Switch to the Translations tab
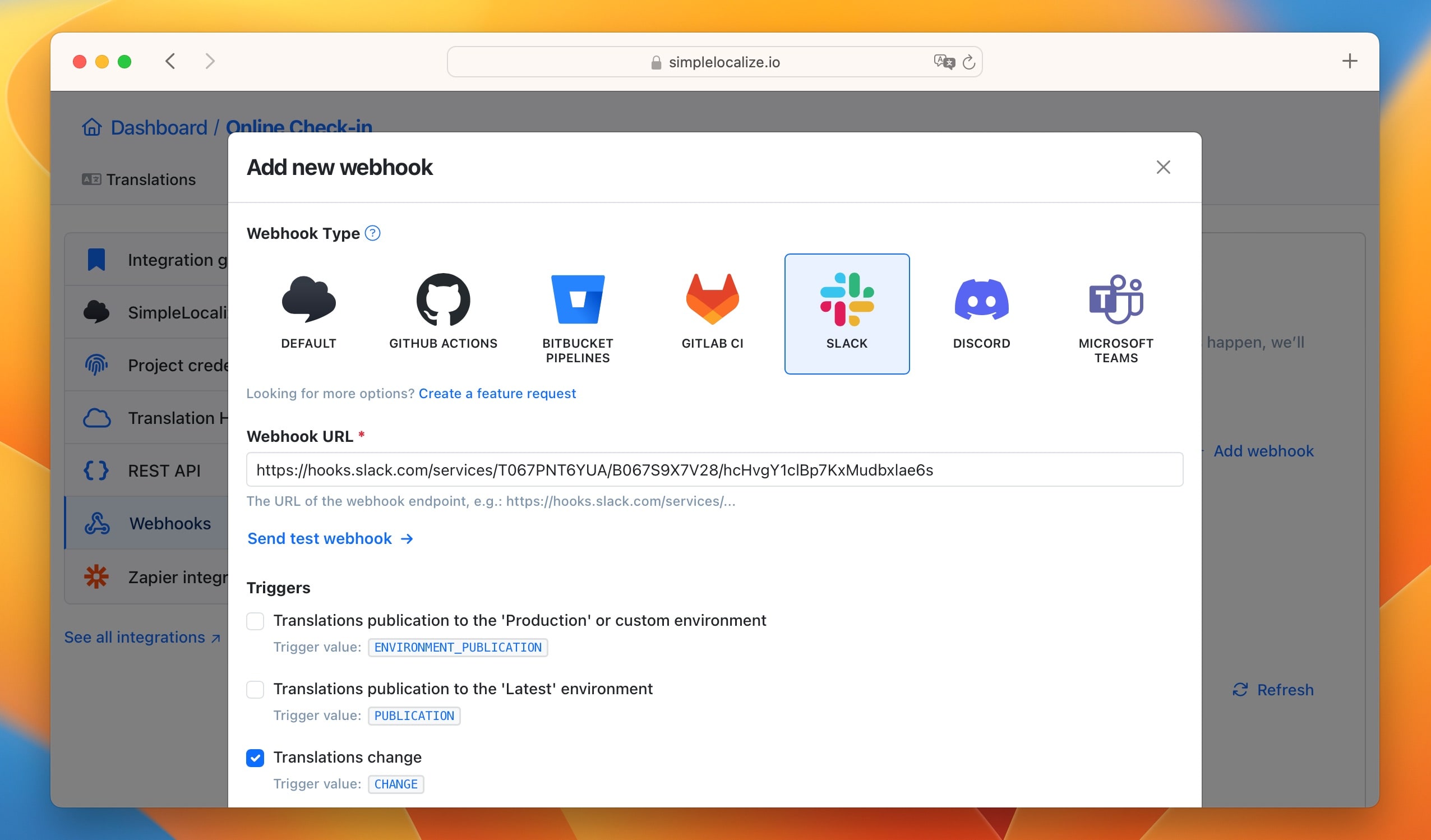Screen dimensions: 1431x840 point(139,179)
